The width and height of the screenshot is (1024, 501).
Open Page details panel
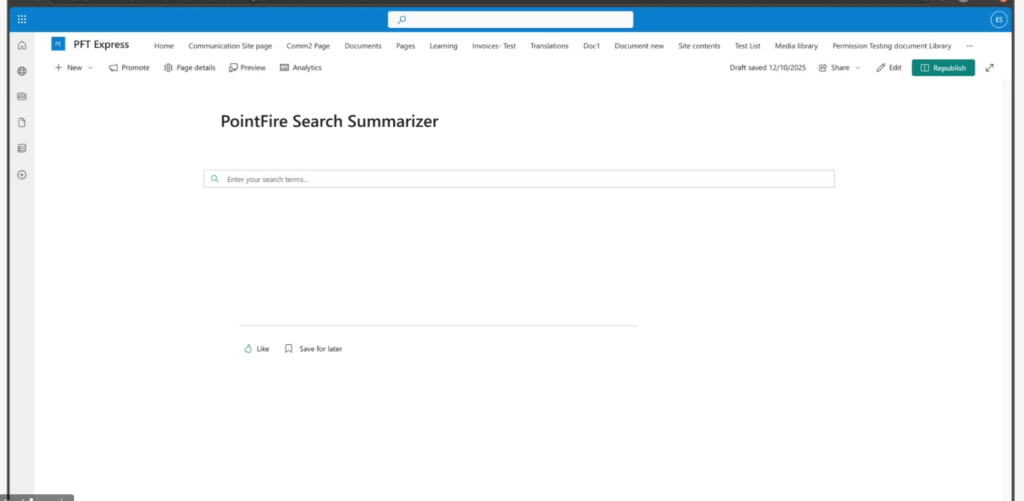189,68
